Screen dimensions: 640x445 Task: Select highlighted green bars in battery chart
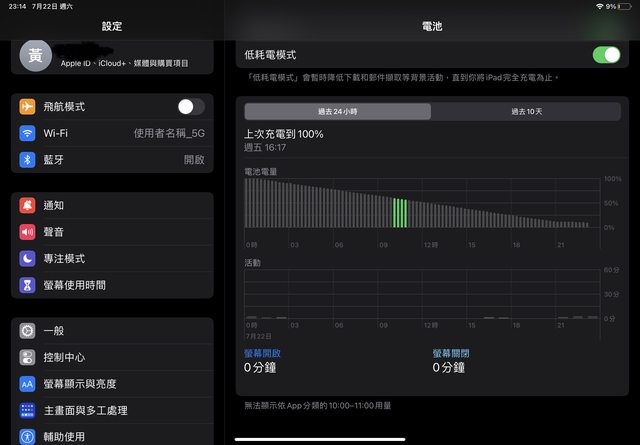tap(400, 213)
